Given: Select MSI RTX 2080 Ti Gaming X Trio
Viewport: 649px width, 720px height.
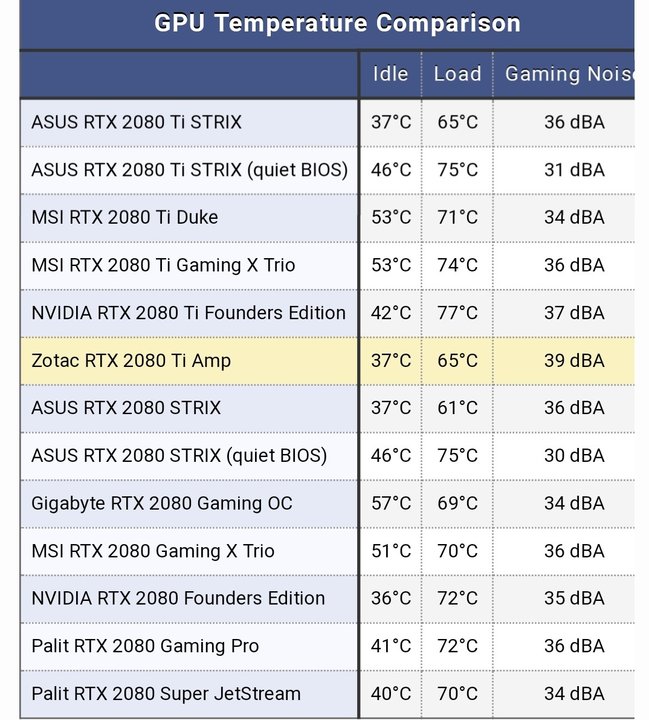Looking at the screenshot, I should (163, 265).
